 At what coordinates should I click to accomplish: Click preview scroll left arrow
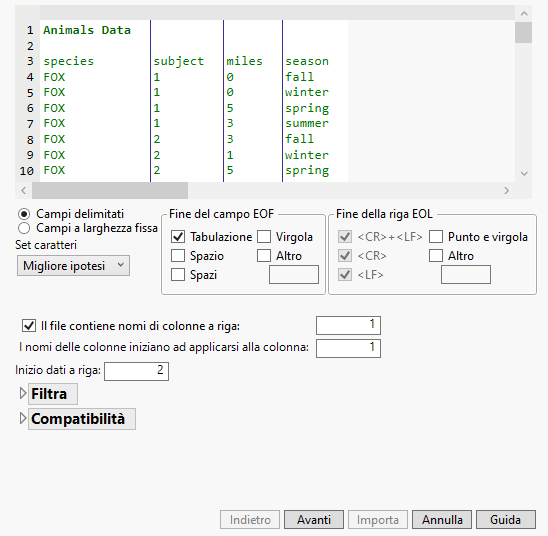23,190
